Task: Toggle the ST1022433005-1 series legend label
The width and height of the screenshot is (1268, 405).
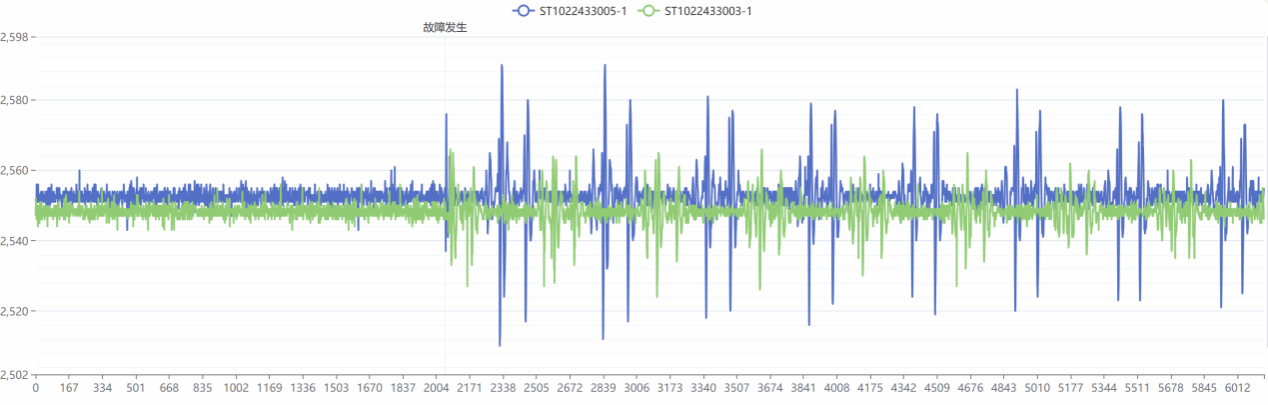Action: [583, 11]
